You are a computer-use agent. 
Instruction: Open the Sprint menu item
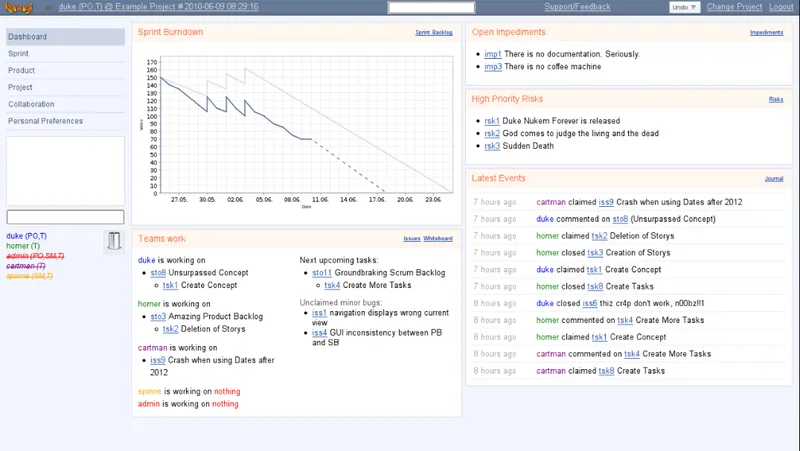pos(18,54)
